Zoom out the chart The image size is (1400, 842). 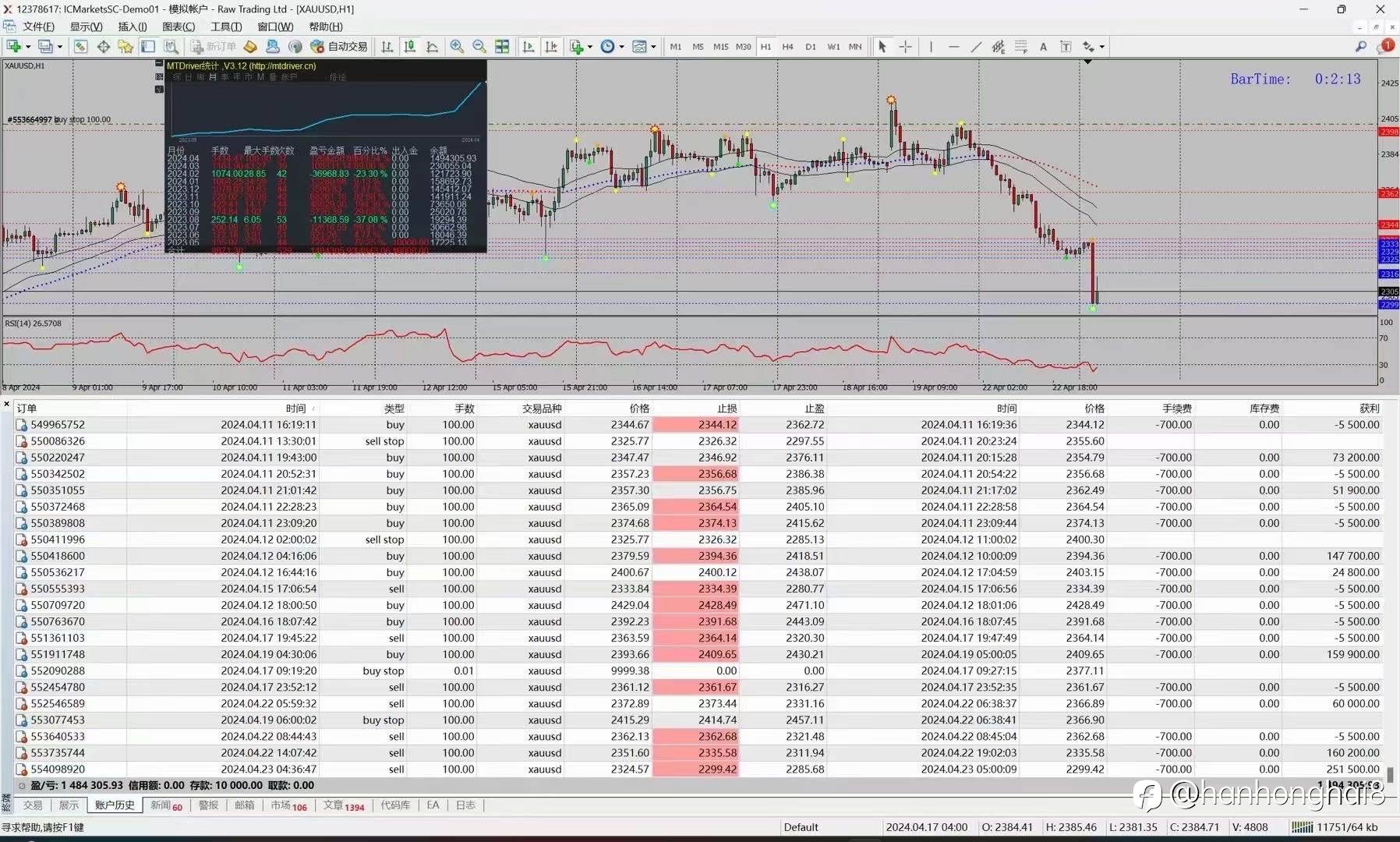pos(479,47)
